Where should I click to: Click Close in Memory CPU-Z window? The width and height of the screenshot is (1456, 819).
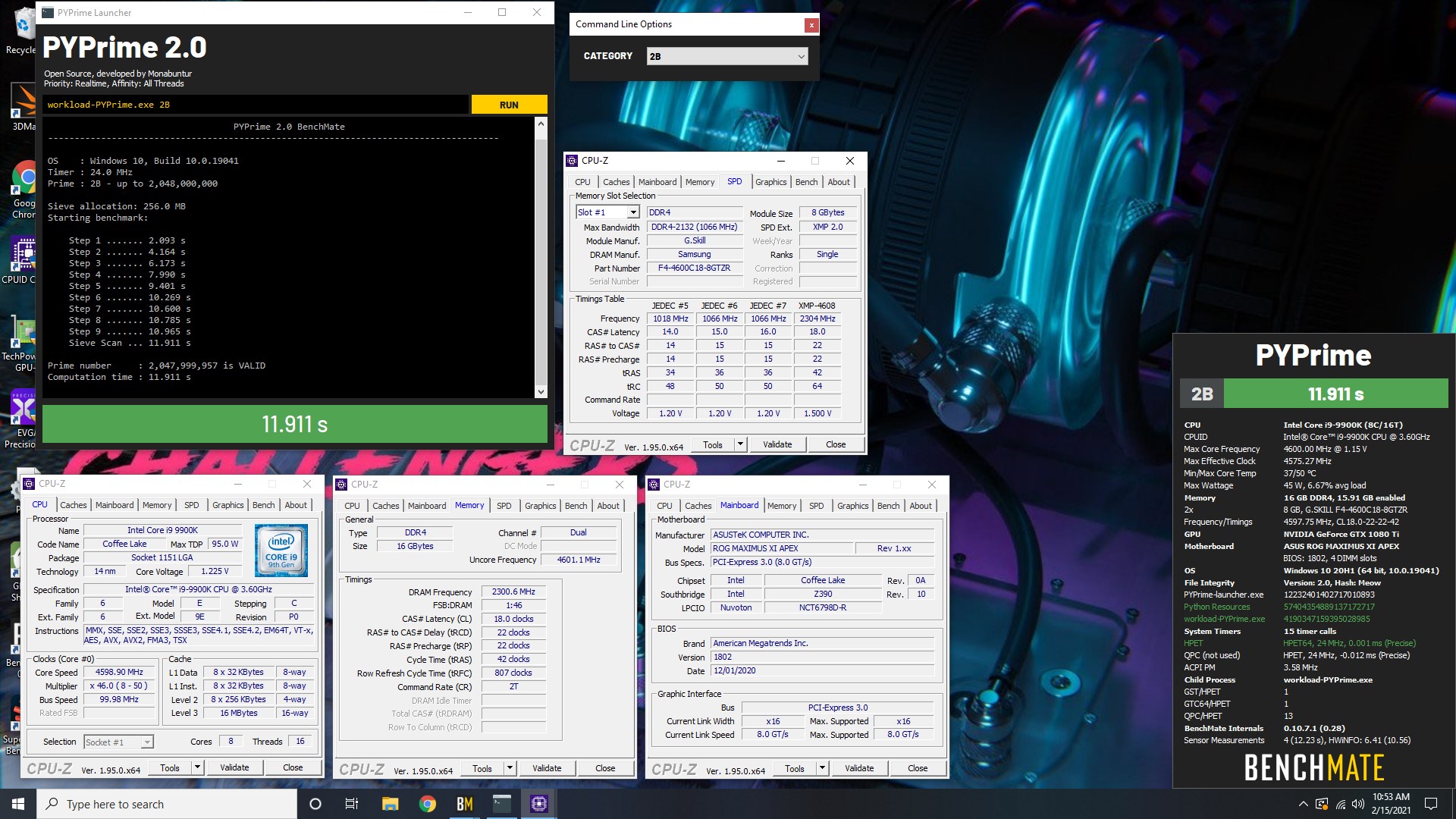[605, 768]
